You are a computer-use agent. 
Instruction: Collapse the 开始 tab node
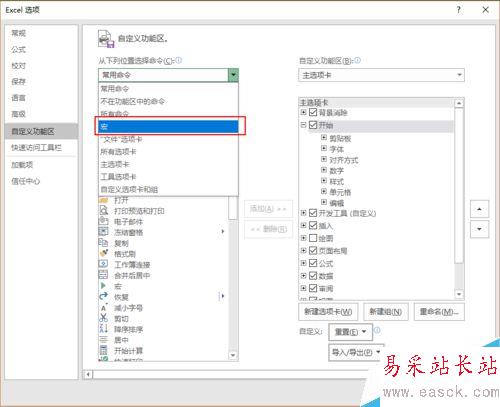[304, 125]
